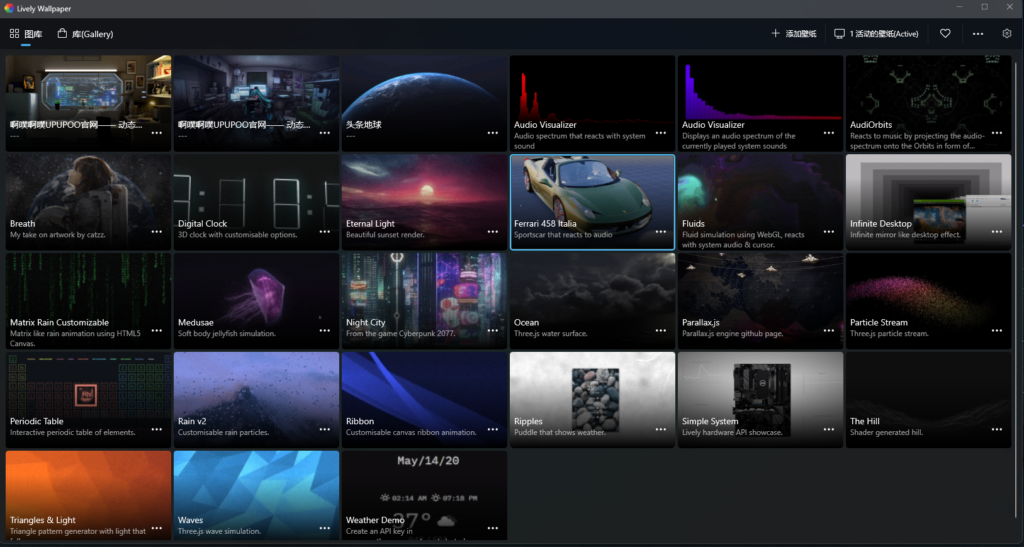Open more options for Rain v2
The height and width of the screenshot is (547, 1024).
click(x=325, y=430)
